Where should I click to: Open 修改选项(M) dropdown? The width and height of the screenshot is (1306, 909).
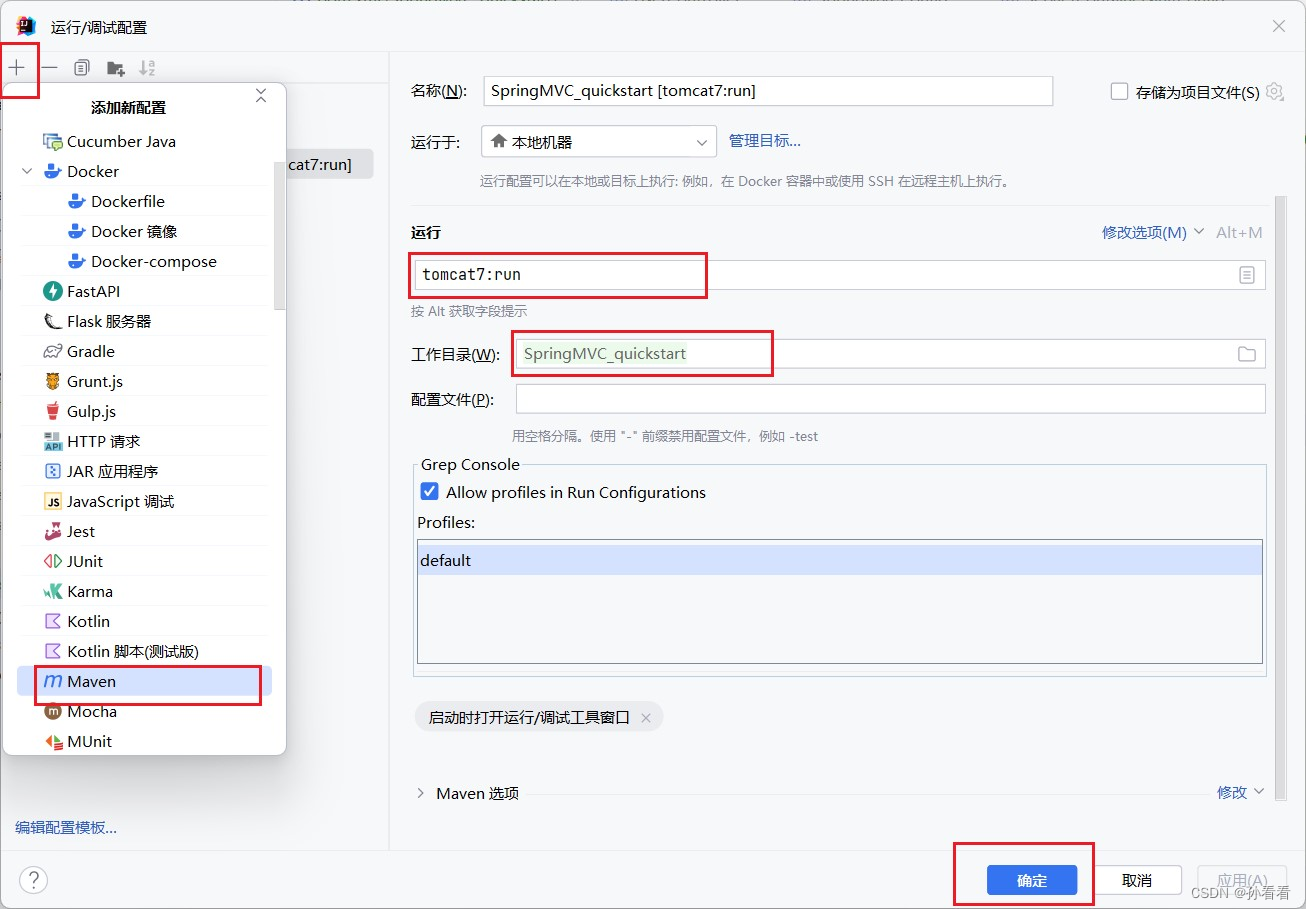1153,232
